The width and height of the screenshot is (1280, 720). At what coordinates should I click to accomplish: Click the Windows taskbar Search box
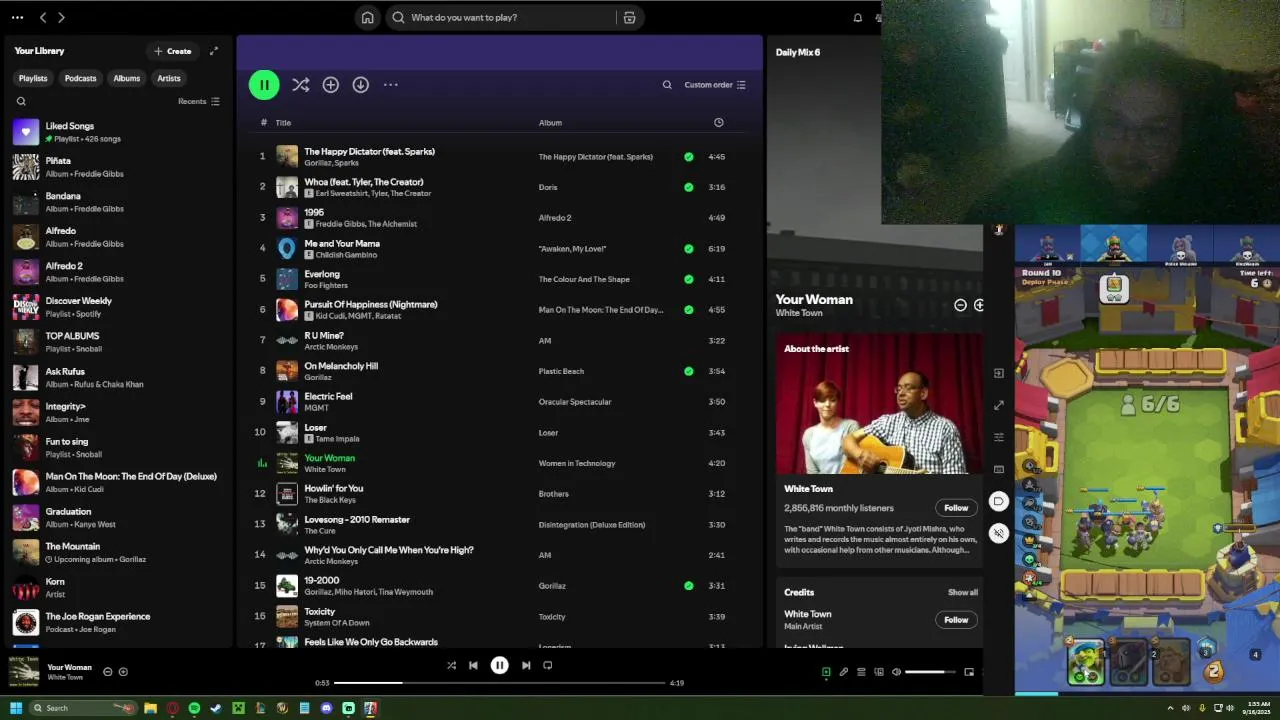[81, 708]
